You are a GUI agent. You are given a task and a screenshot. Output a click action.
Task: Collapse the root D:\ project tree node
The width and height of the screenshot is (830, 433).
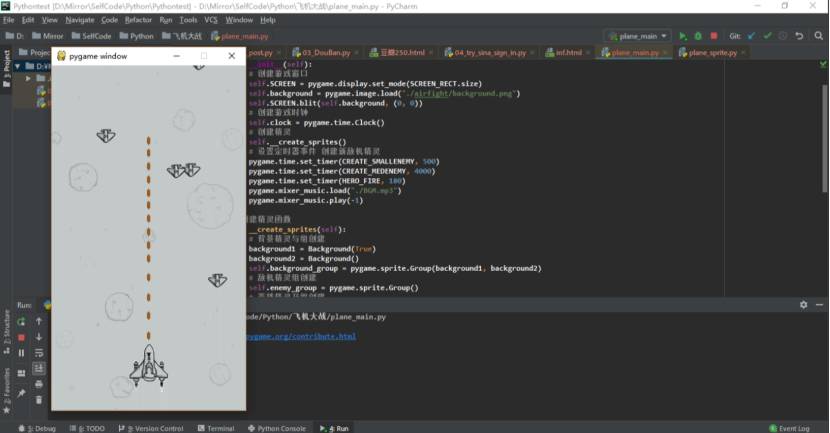[x=17, y=66]
